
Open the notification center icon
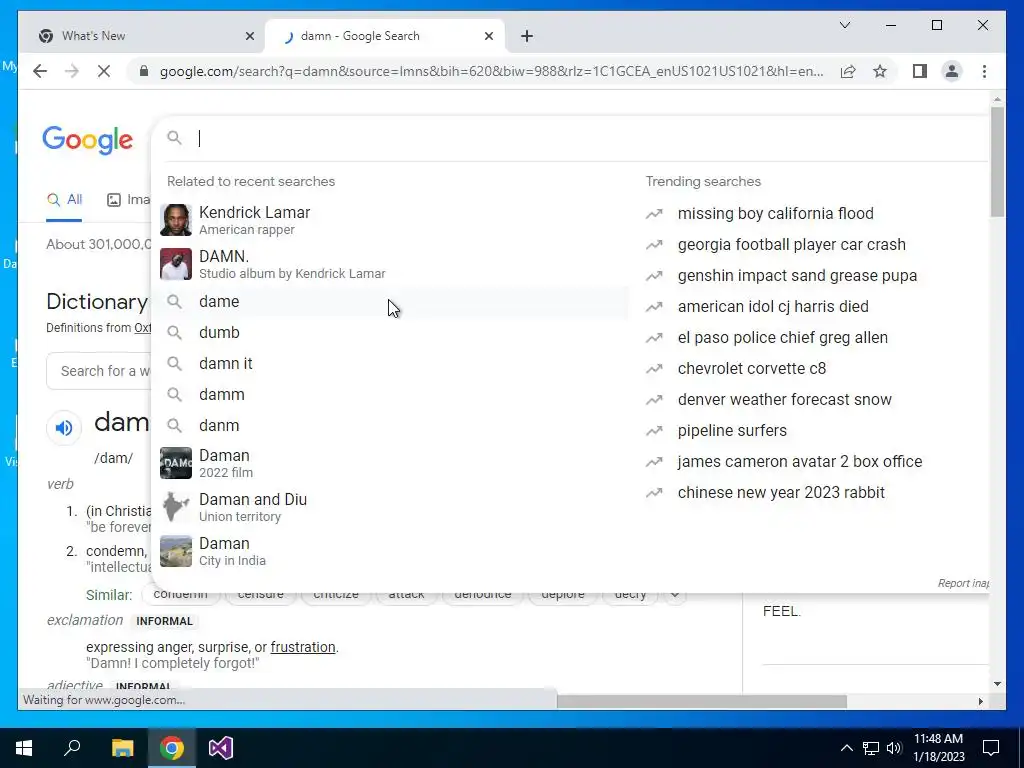[991, 748]
